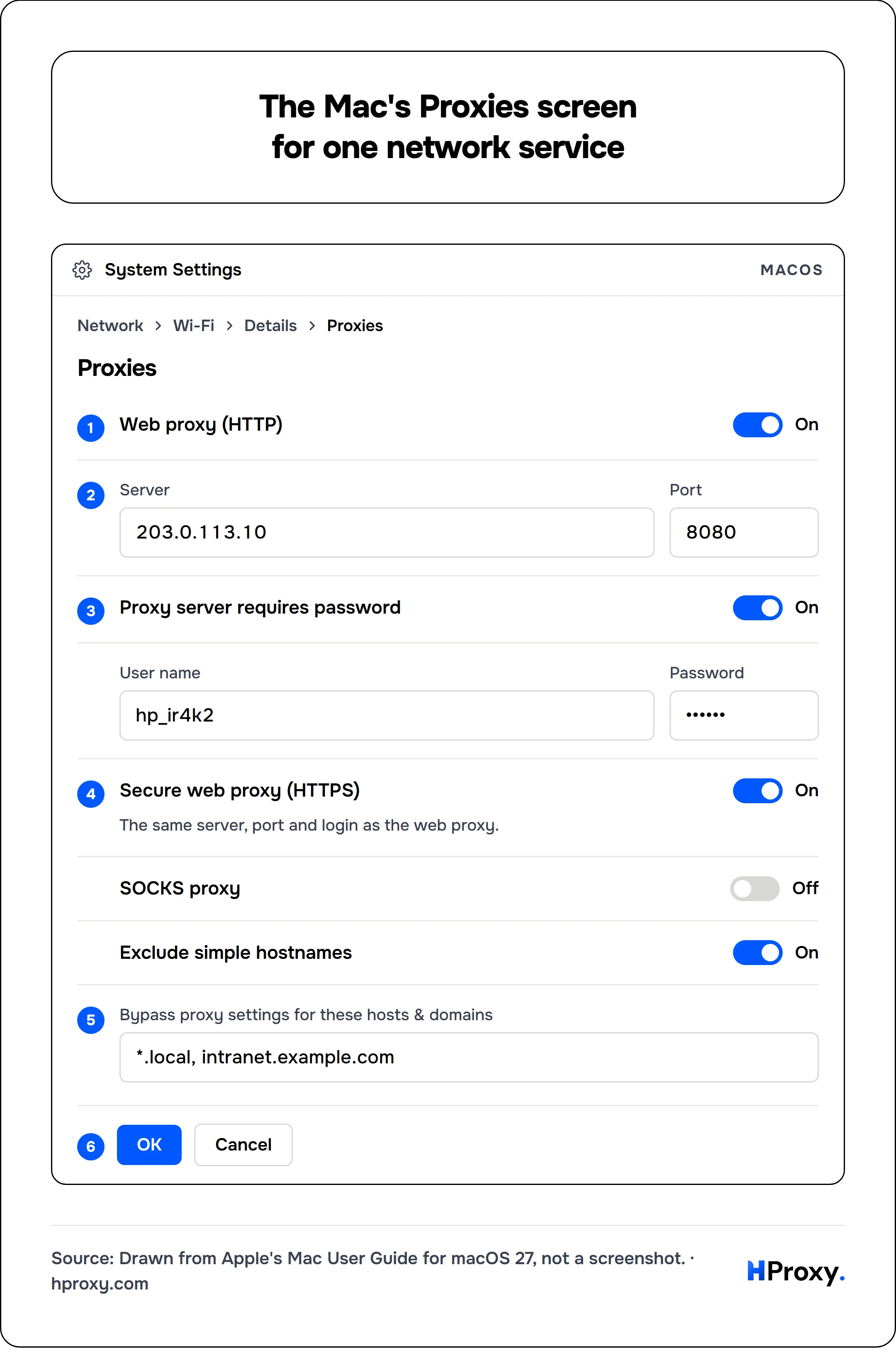Click the System Settings title text
The height and width of the screenshot is (1348, 896).
click(x=173, y=270)
